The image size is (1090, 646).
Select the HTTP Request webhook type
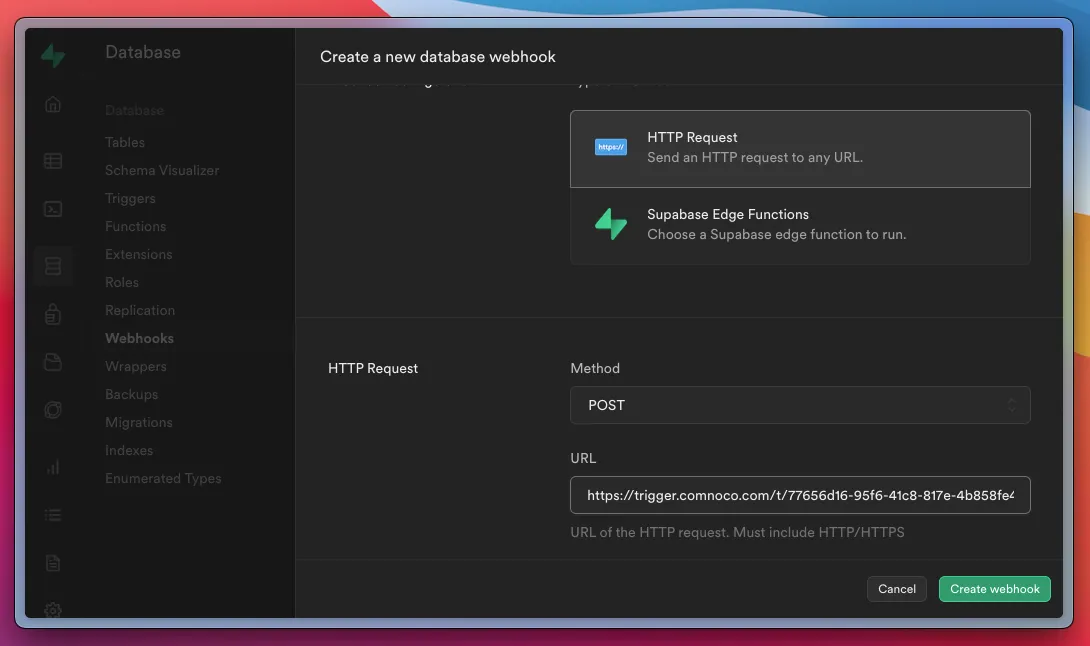799,148
